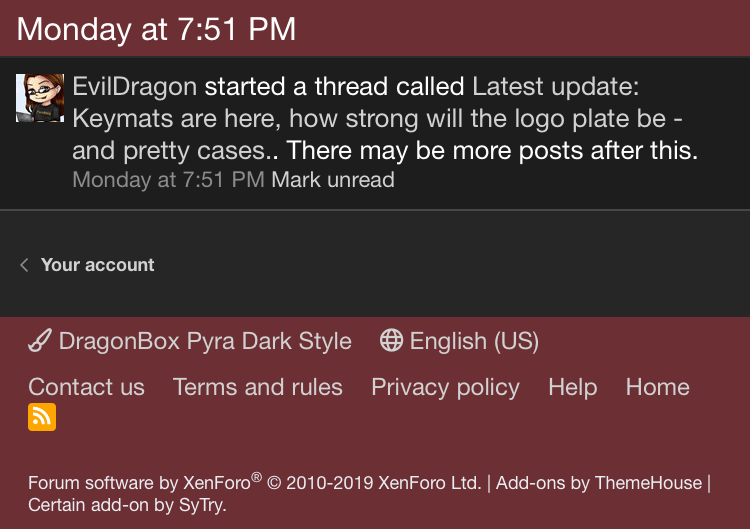The width and height of the screenshot is (750, 529).
Task: Open the English (US) language chooser
Action: [x=474, y=341]
